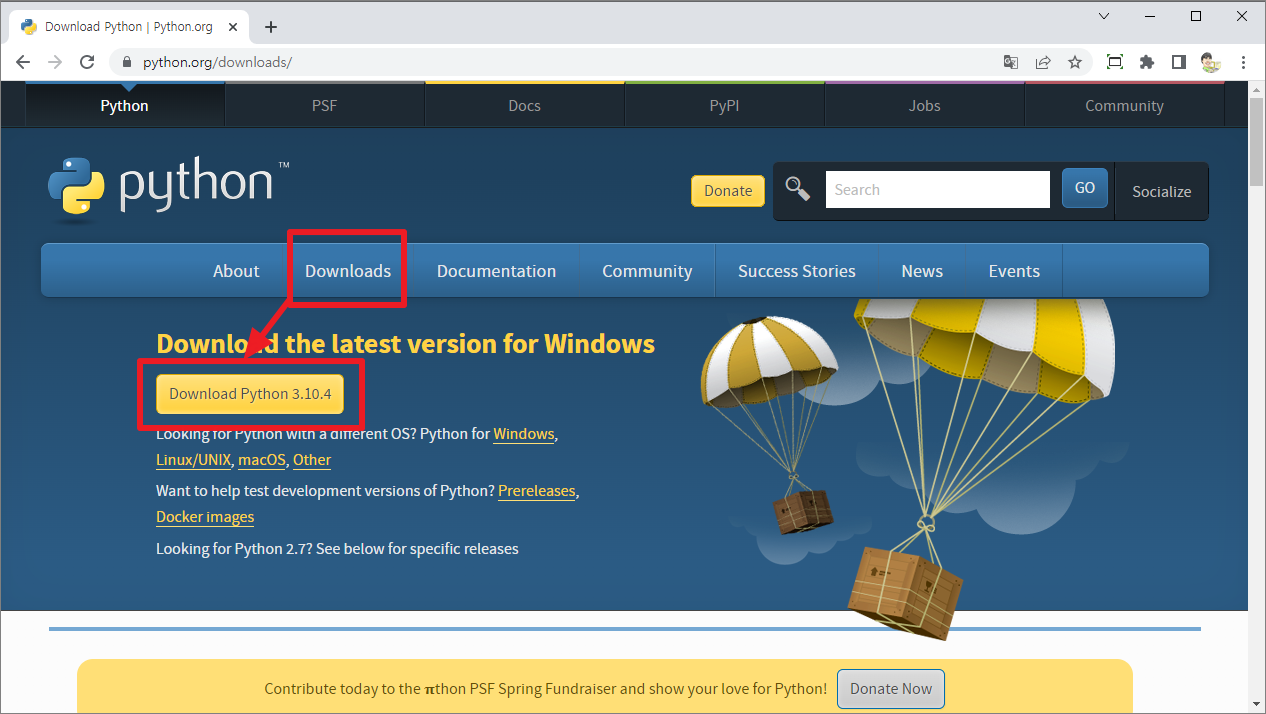Click the padlock site info icon

click(127, 62)
